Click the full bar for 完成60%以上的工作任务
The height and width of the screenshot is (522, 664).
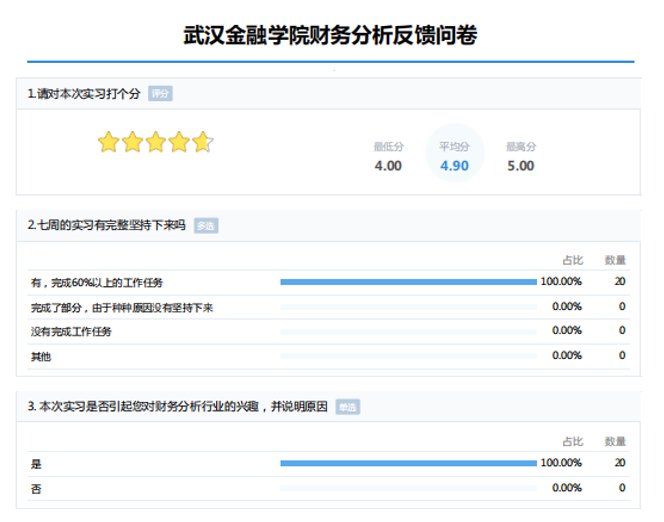pos(408,282)
